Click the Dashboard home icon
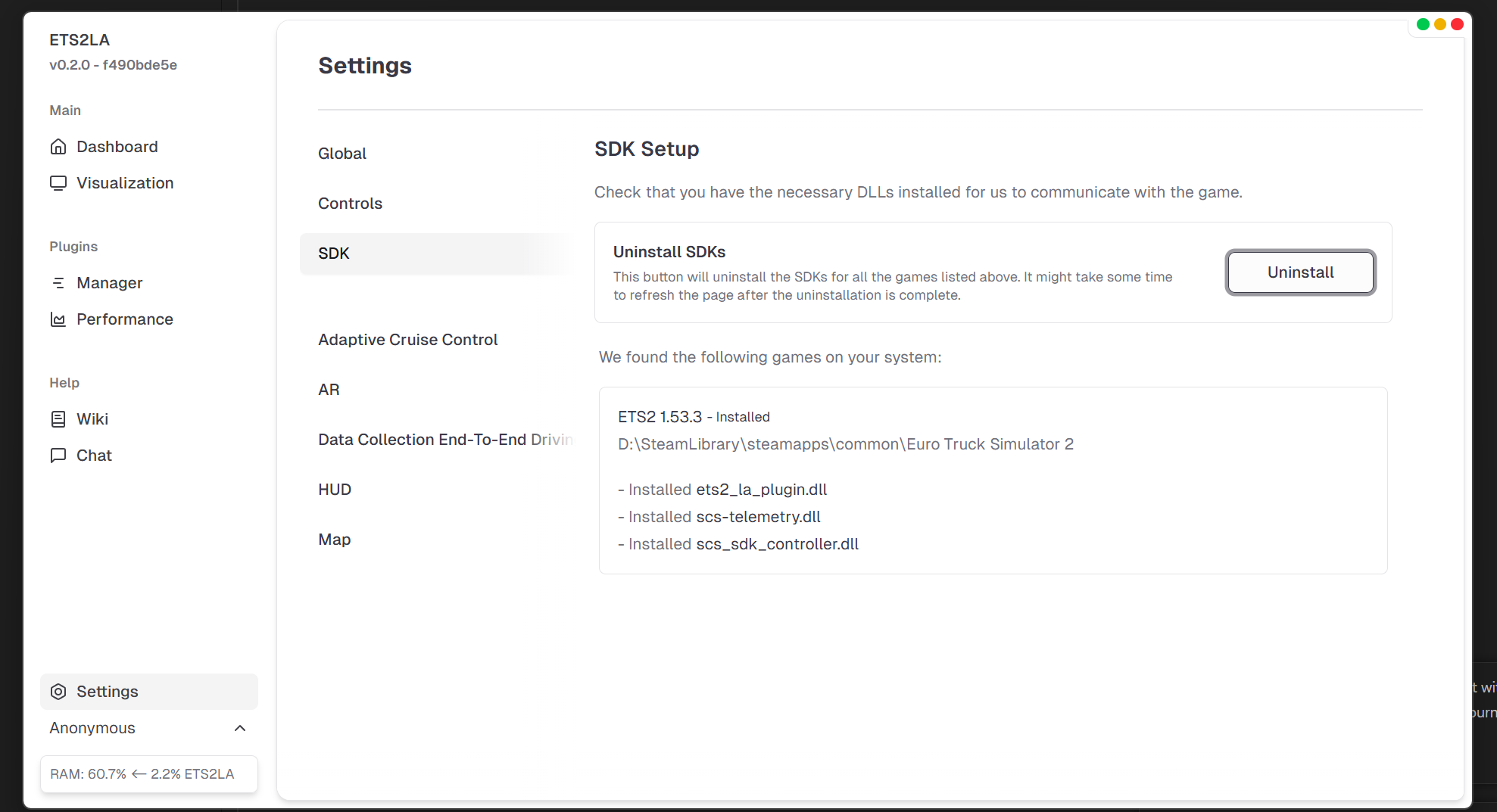 coord(58,147)
